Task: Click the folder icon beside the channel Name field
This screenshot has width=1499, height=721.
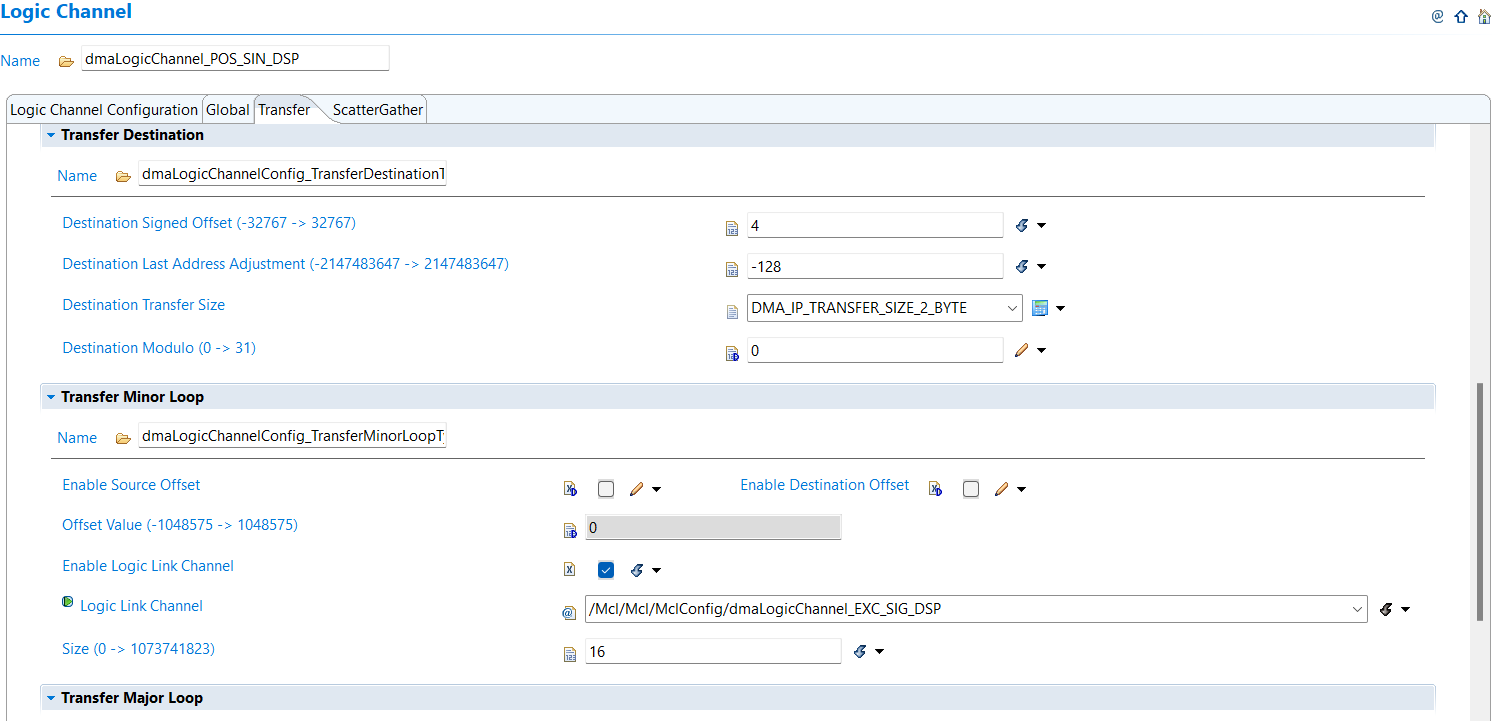Action: pyautogui.click(x=66, y=60)
